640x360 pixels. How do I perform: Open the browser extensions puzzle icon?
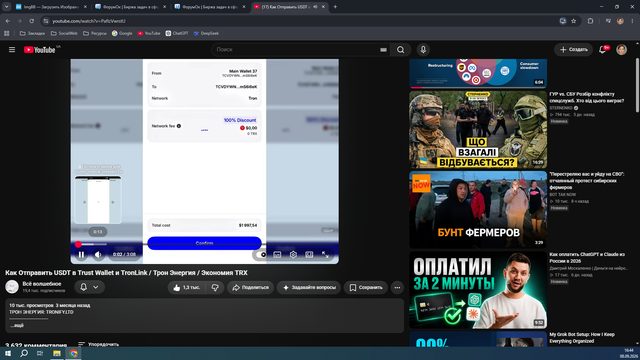pos(590,21)
